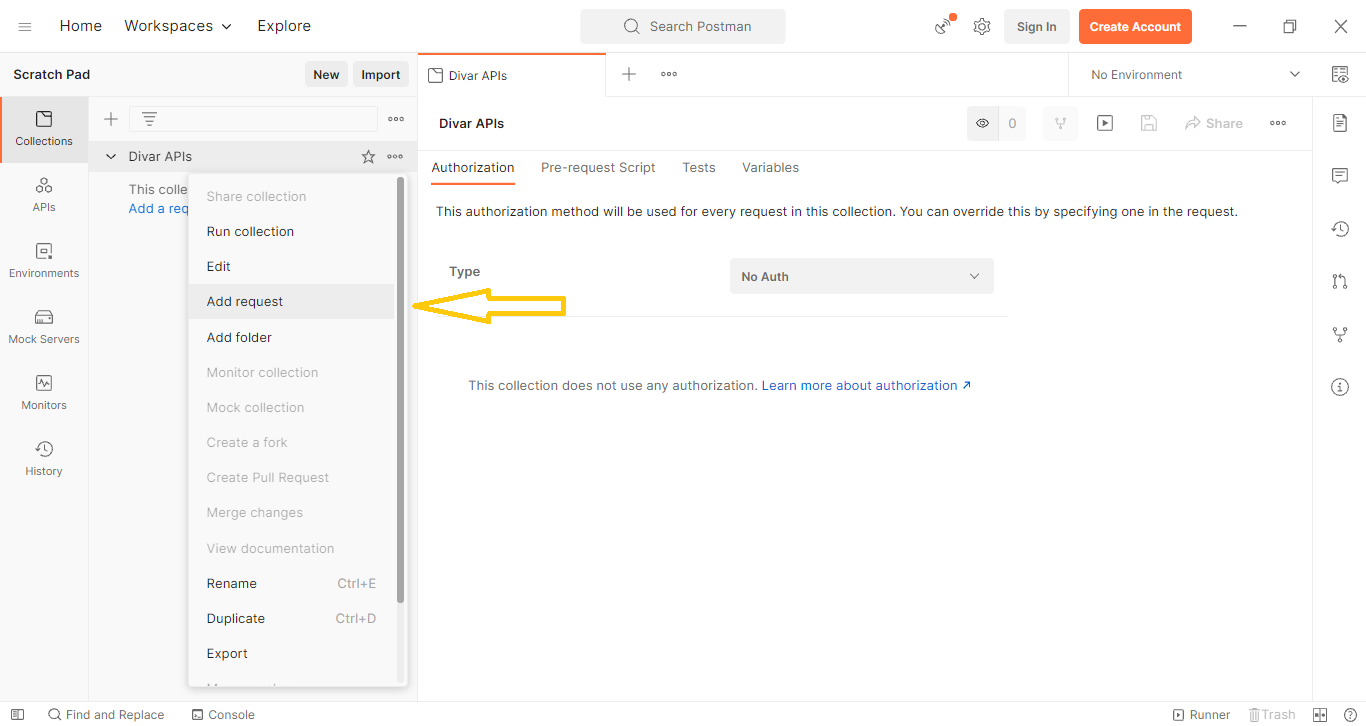
Task: Click the collections filter input field
Action: (x=253, y=119)
